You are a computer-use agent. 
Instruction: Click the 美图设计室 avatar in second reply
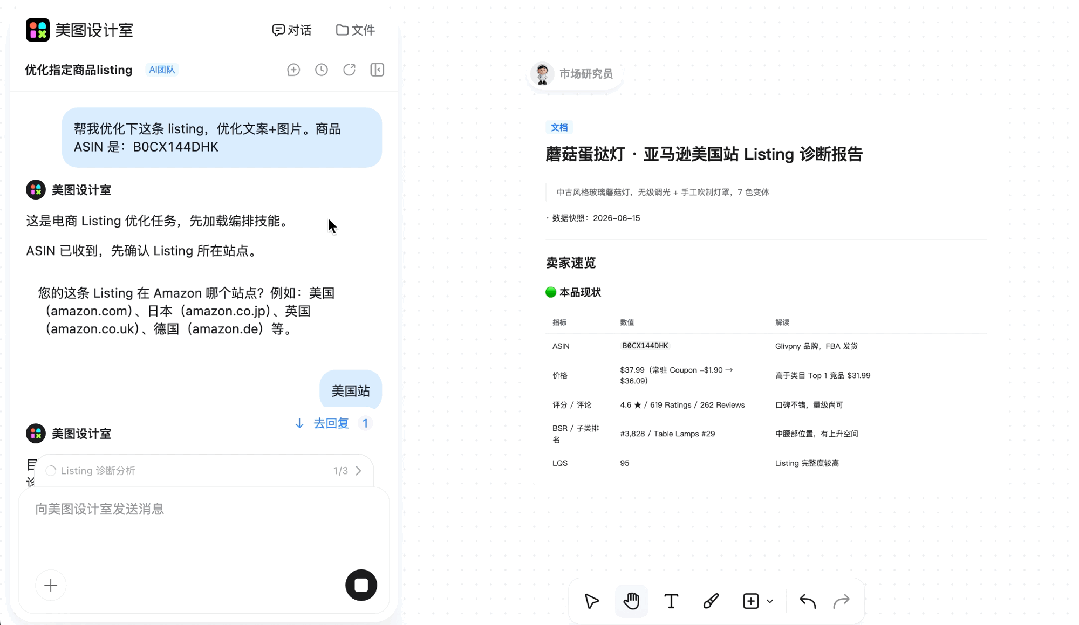(36, 434)
